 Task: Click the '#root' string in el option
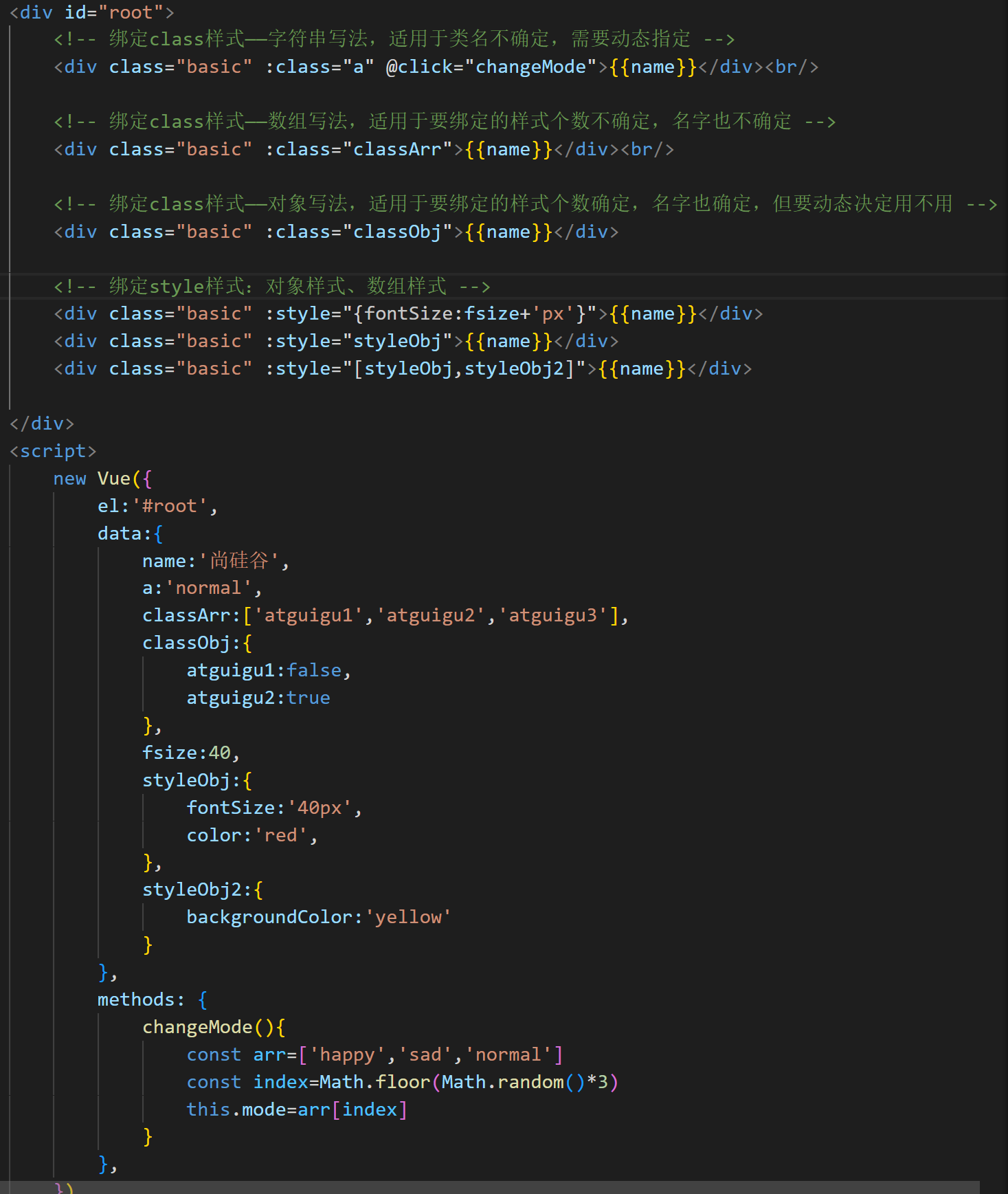[169, 506]
